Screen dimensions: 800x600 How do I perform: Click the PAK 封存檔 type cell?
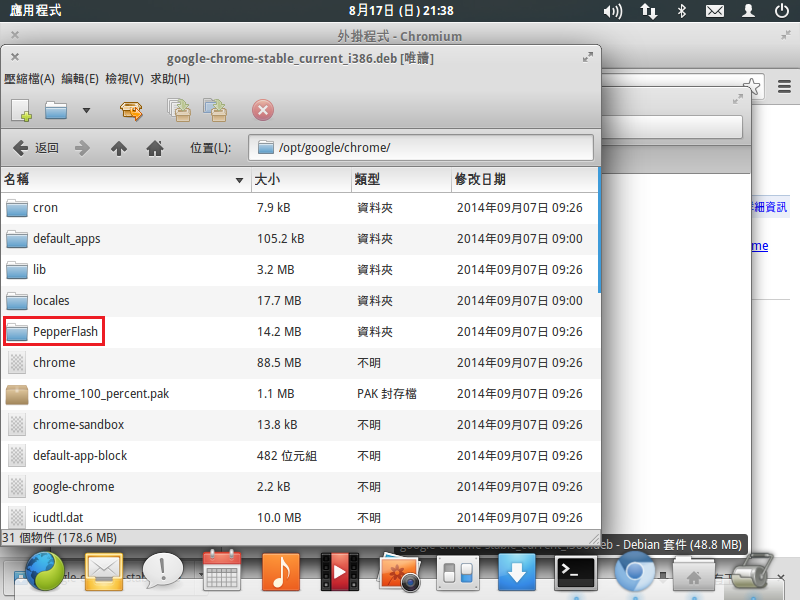point(387,394)
